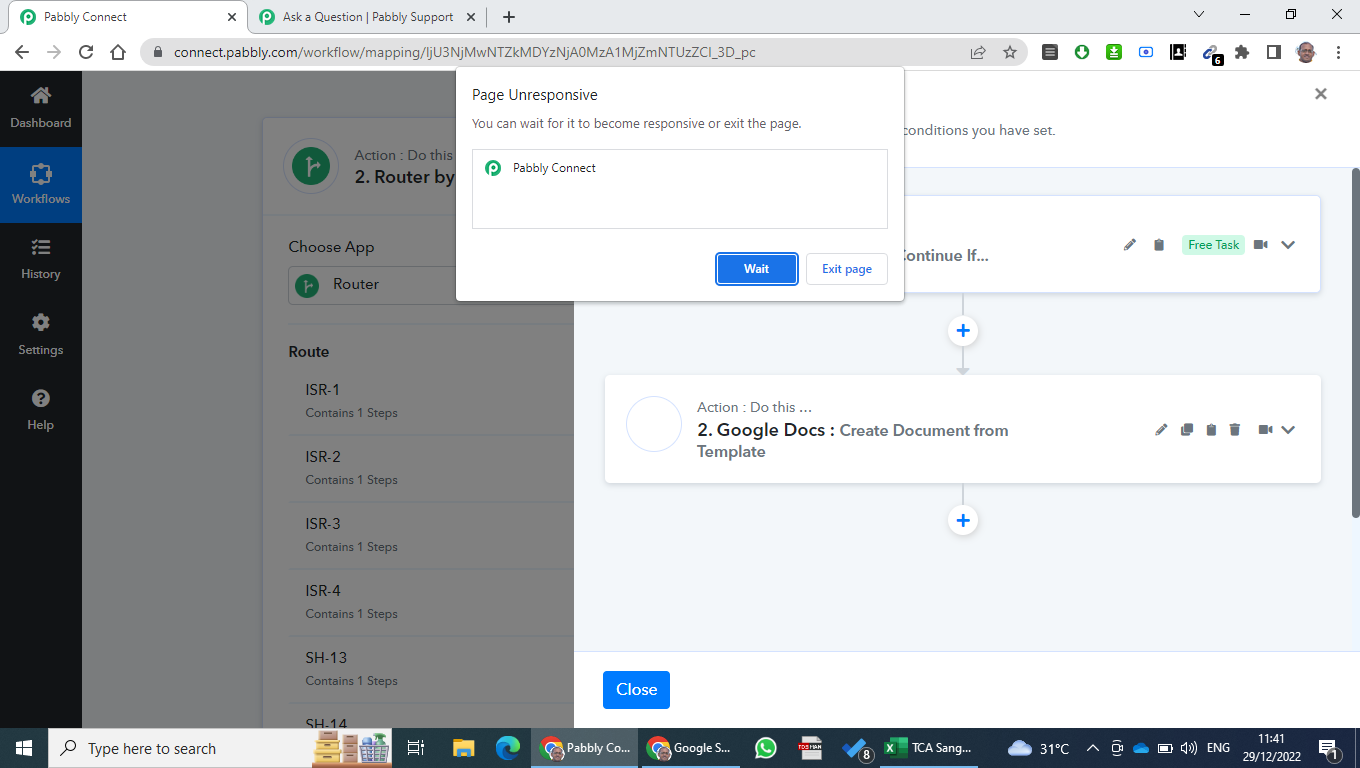This screenshot has height=768, width=1360.
Task: Open the Chrome three-dot menu
Action: (1338, 52)
